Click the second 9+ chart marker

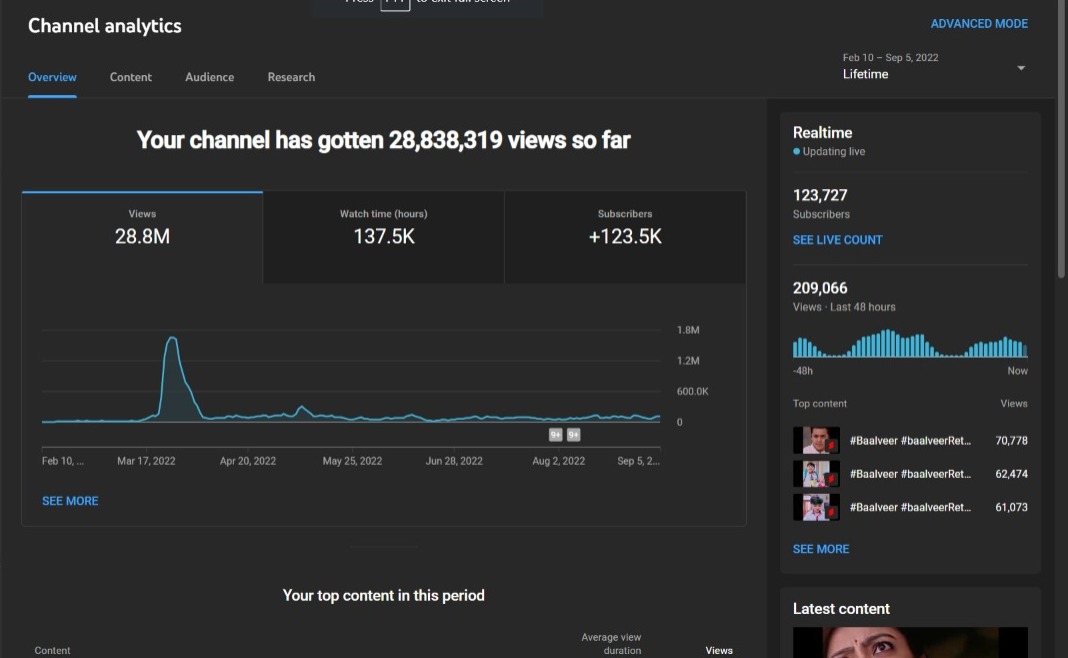[x=574, y=435]
